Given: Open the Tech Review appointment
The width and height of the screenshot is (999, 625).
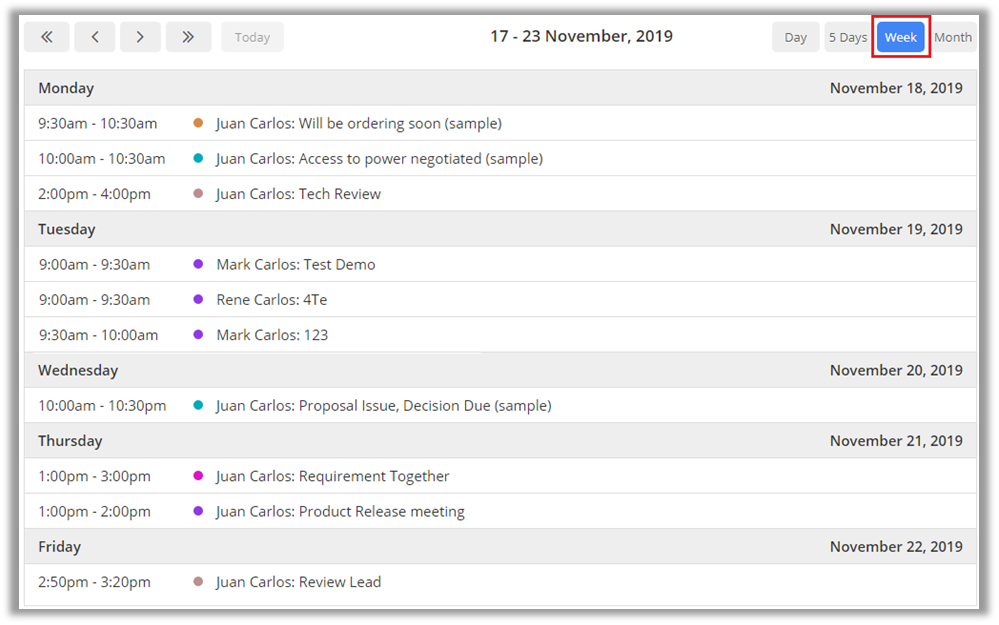Looking at the screenshot, I should click(298, 194).
